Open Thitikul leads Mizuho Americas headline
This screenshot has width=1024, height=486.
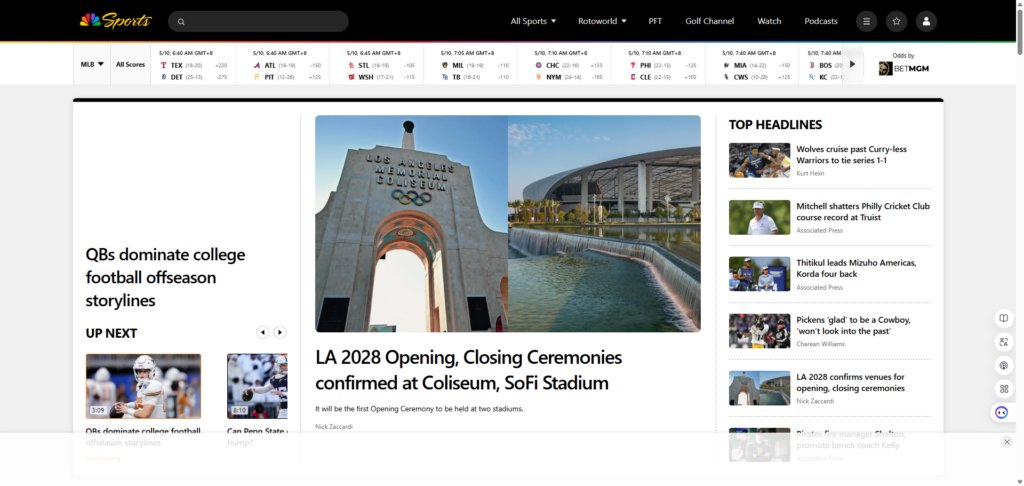[x=856, y=268]
